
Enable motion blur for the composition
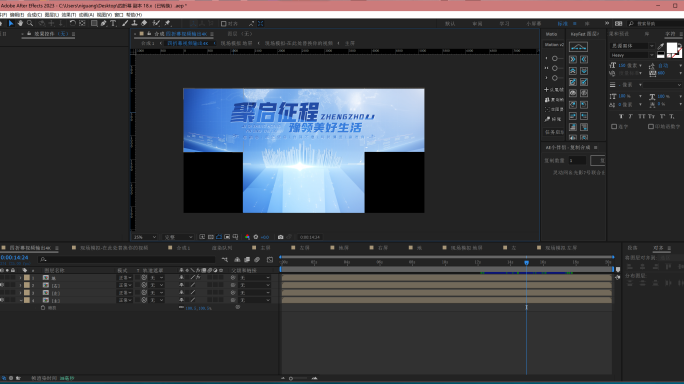(x=257, y=260)
